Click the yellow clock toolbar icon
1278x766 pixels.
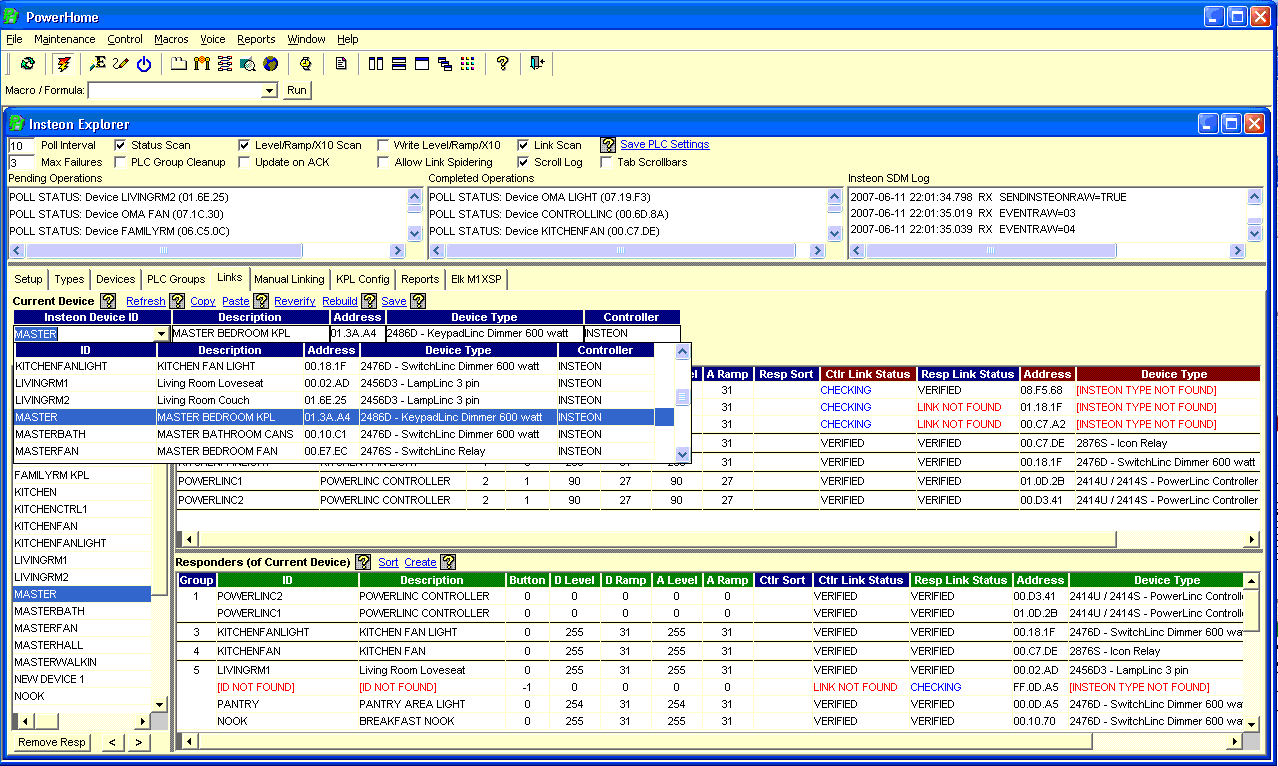(306, 64)
